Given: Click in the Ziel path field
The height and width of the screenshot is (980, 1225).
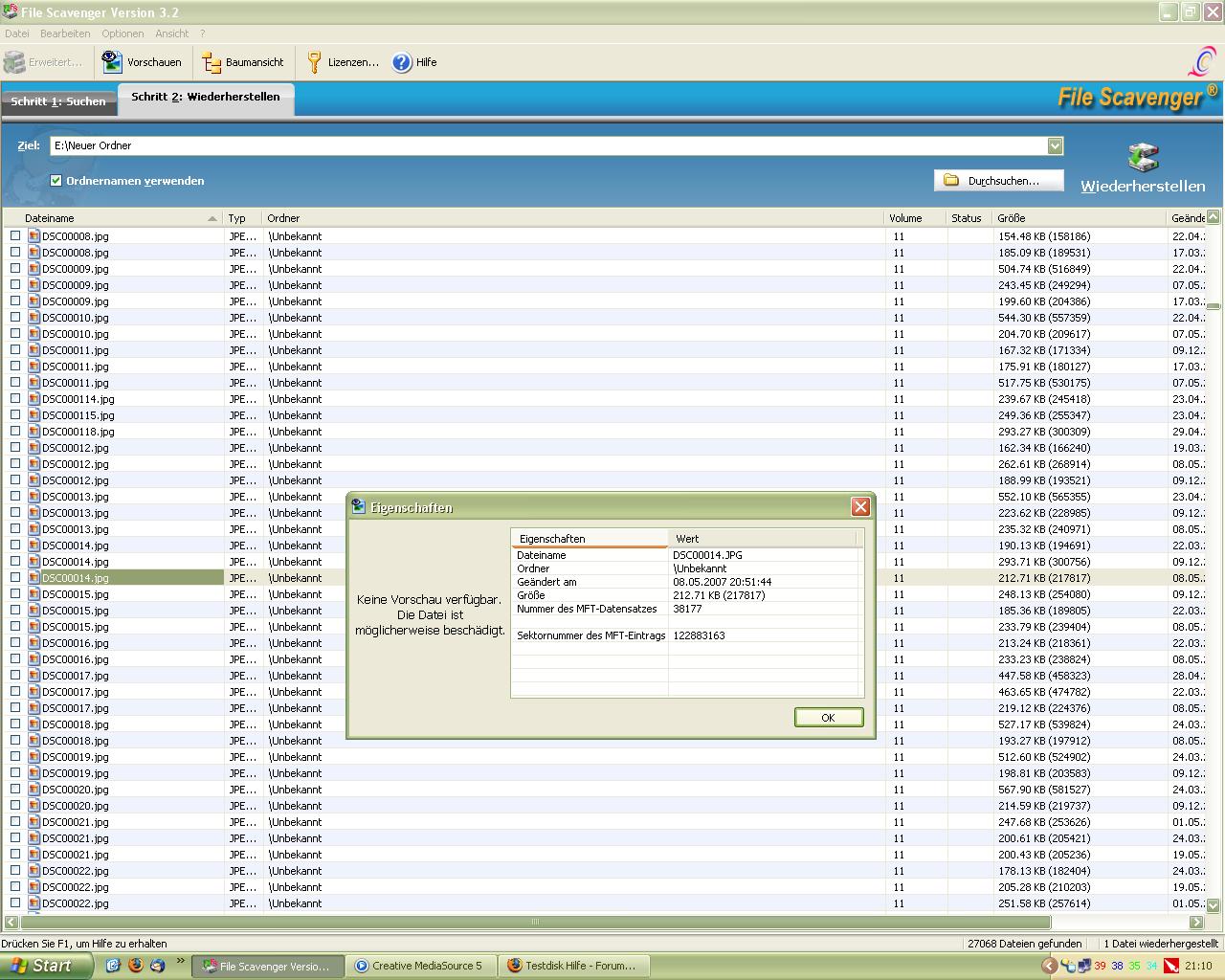Looking at the screenshot, I should [549, 145].
